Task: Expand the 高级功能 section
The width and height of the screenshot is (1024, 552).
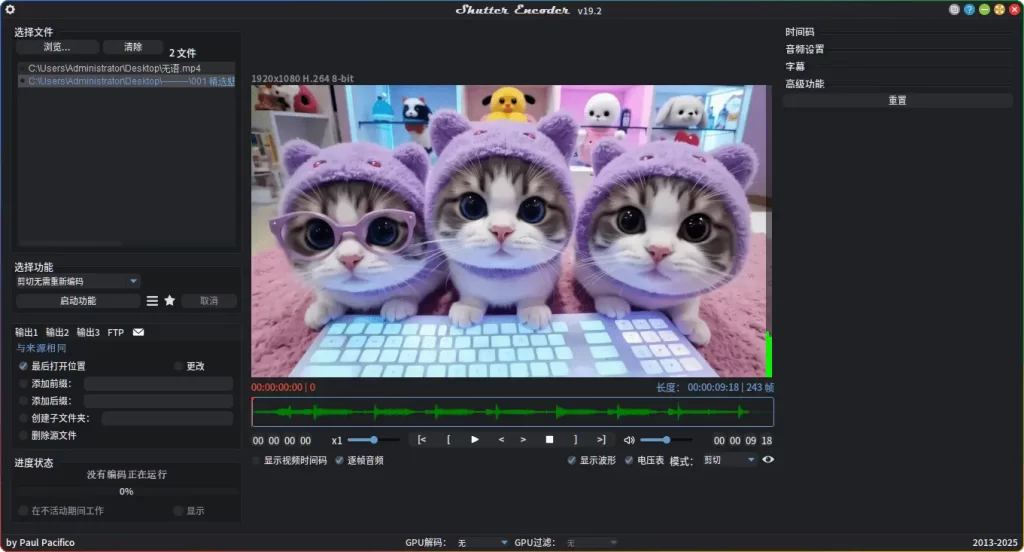Action: pyautogui.click(x=805, y=84)
